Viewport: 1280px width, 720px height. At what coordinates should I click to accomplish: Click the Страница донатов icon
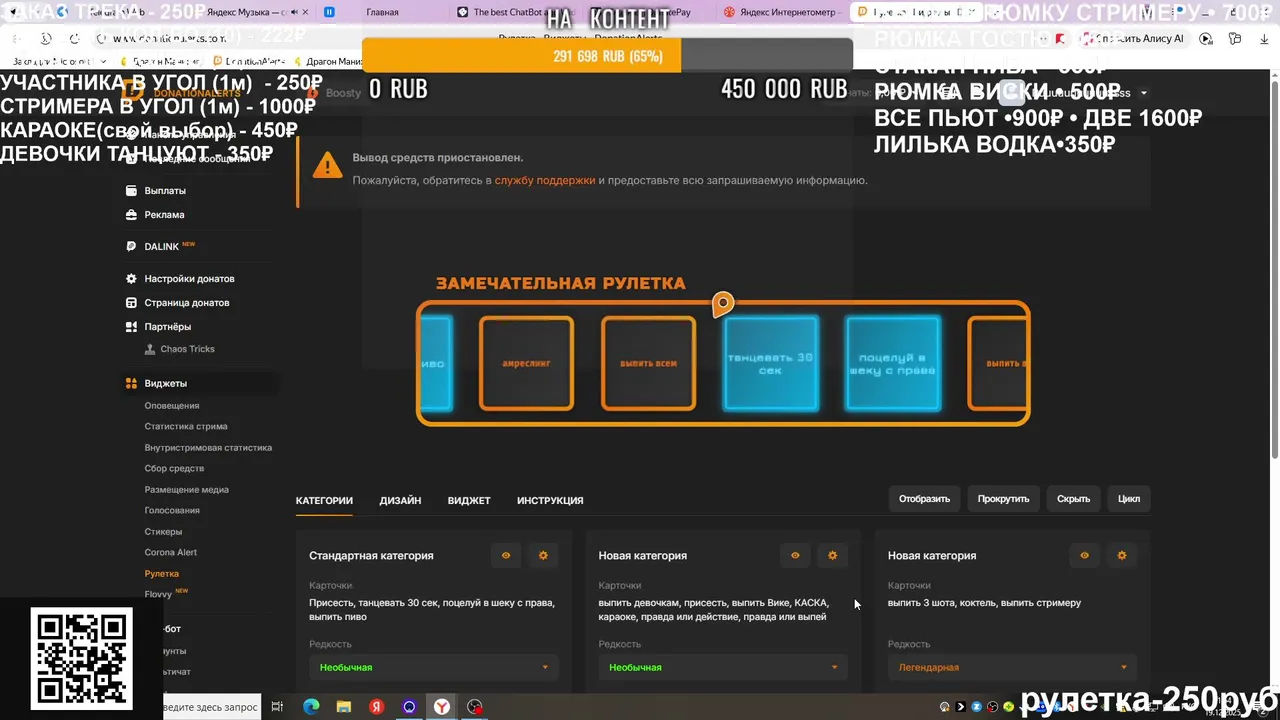point(131,302)
